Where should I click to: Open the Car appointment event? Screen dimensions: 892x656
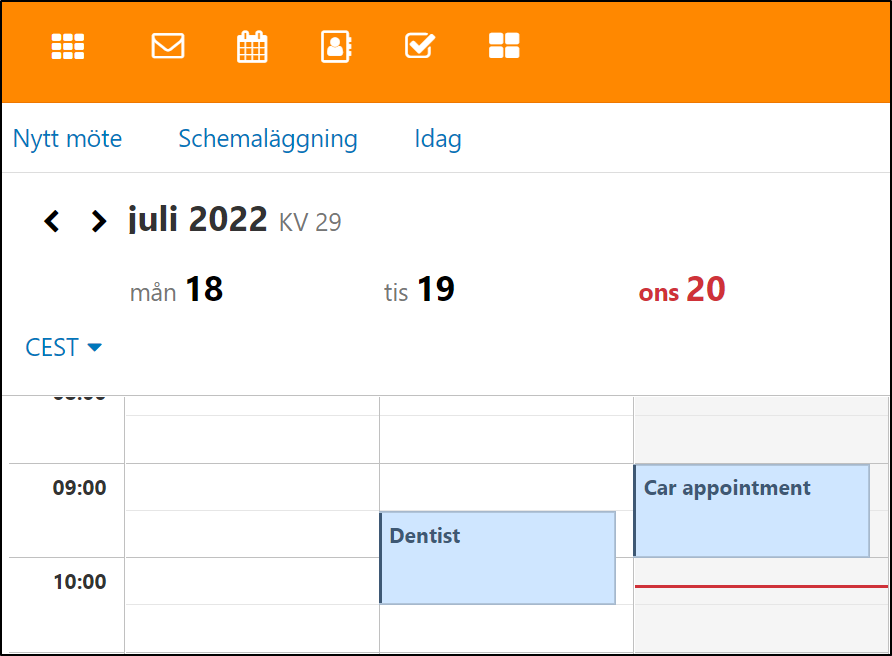[x=751, y=511]
